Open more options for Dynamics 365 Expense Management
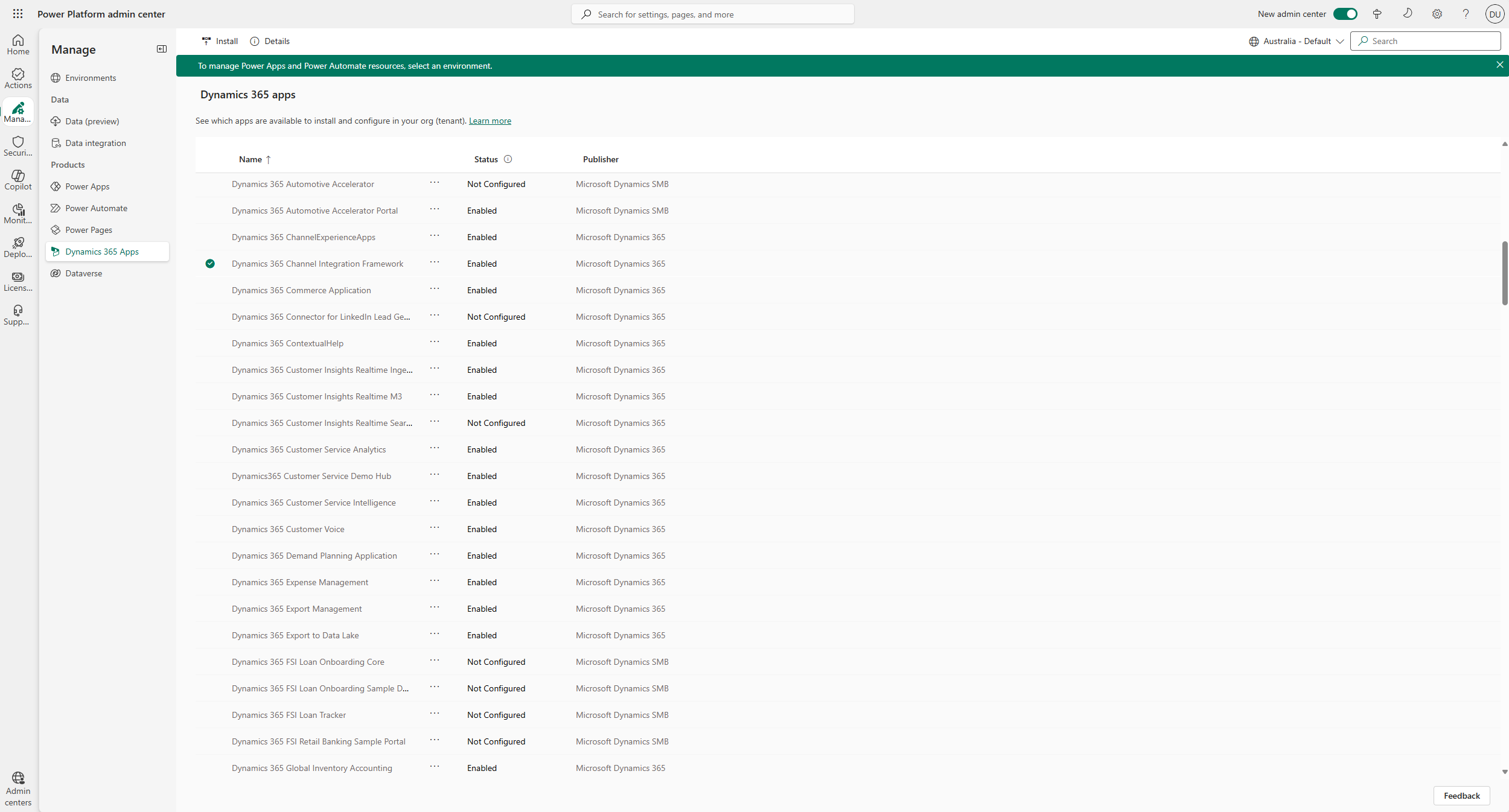The height and width of the screenshot is (812, 1509). tap(435, 581)
